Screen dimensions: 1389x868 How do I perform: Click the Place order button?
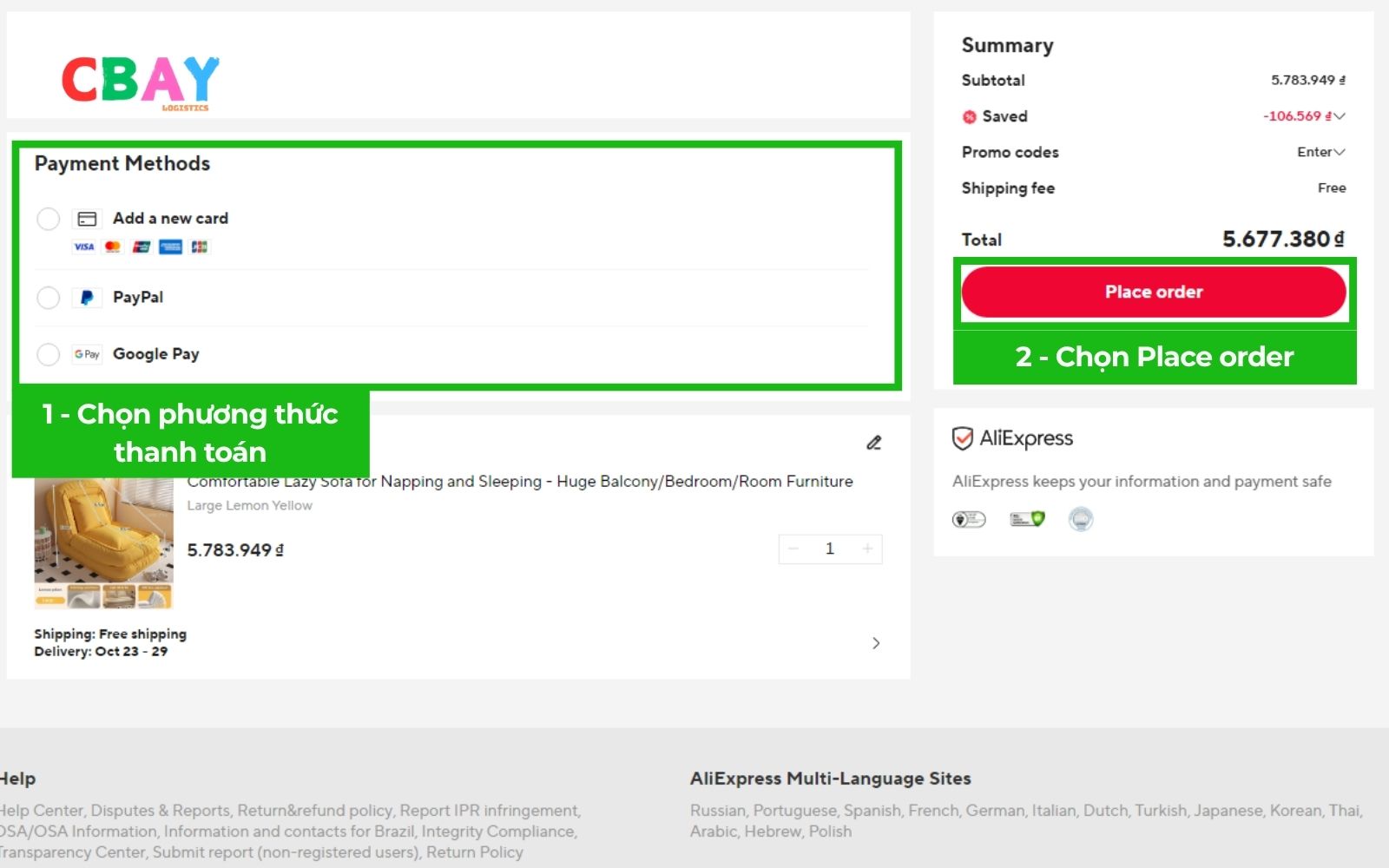(1154, 292)
